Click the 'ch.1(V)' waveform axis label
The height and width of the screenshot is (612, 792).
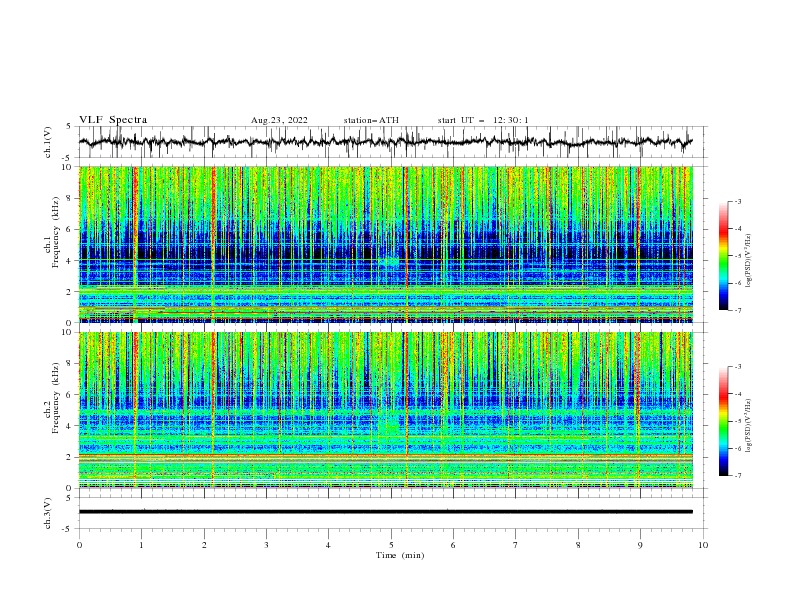coord(48,142)
